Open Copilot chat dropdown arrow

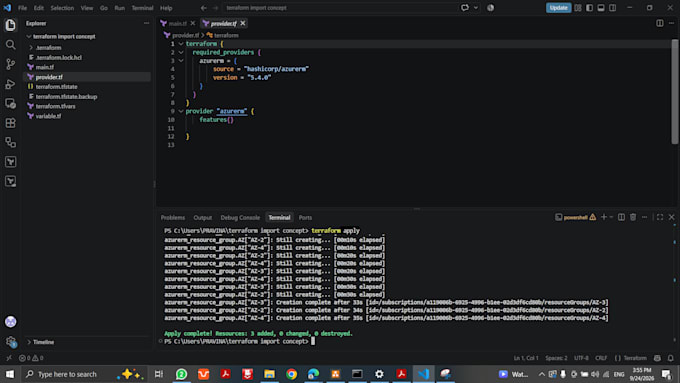[x=476, y=8]
